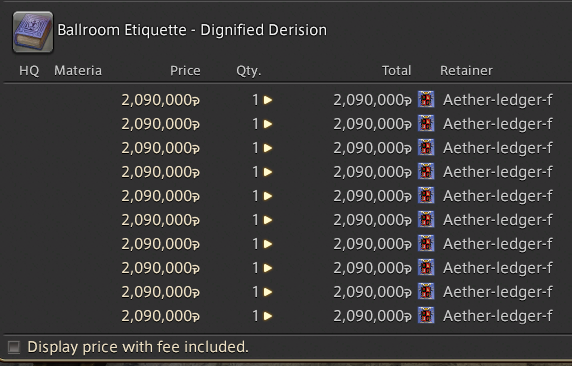Click the retainer city icon in eighth listing
This screenshot has height=366, width=572.
[426, 267]
